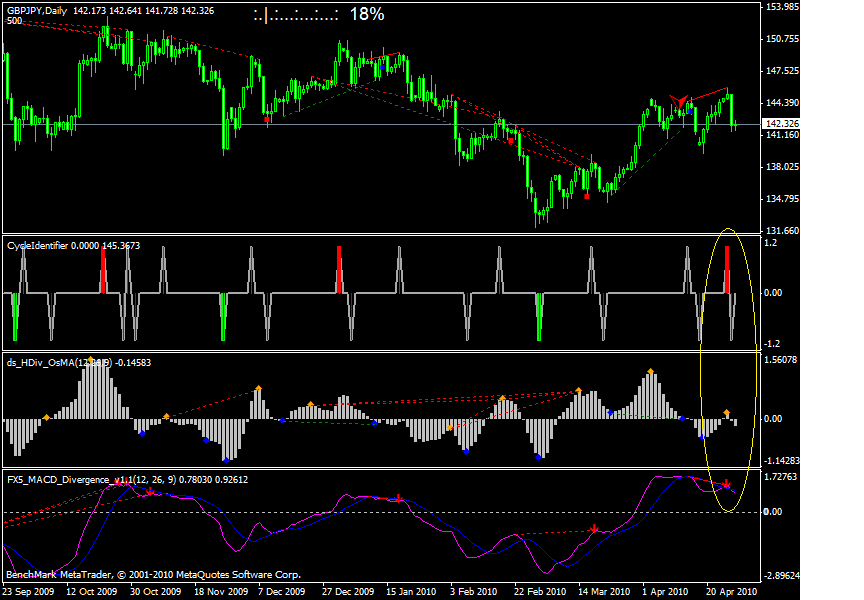Select the 30 Oct 2009 date label

155,592
